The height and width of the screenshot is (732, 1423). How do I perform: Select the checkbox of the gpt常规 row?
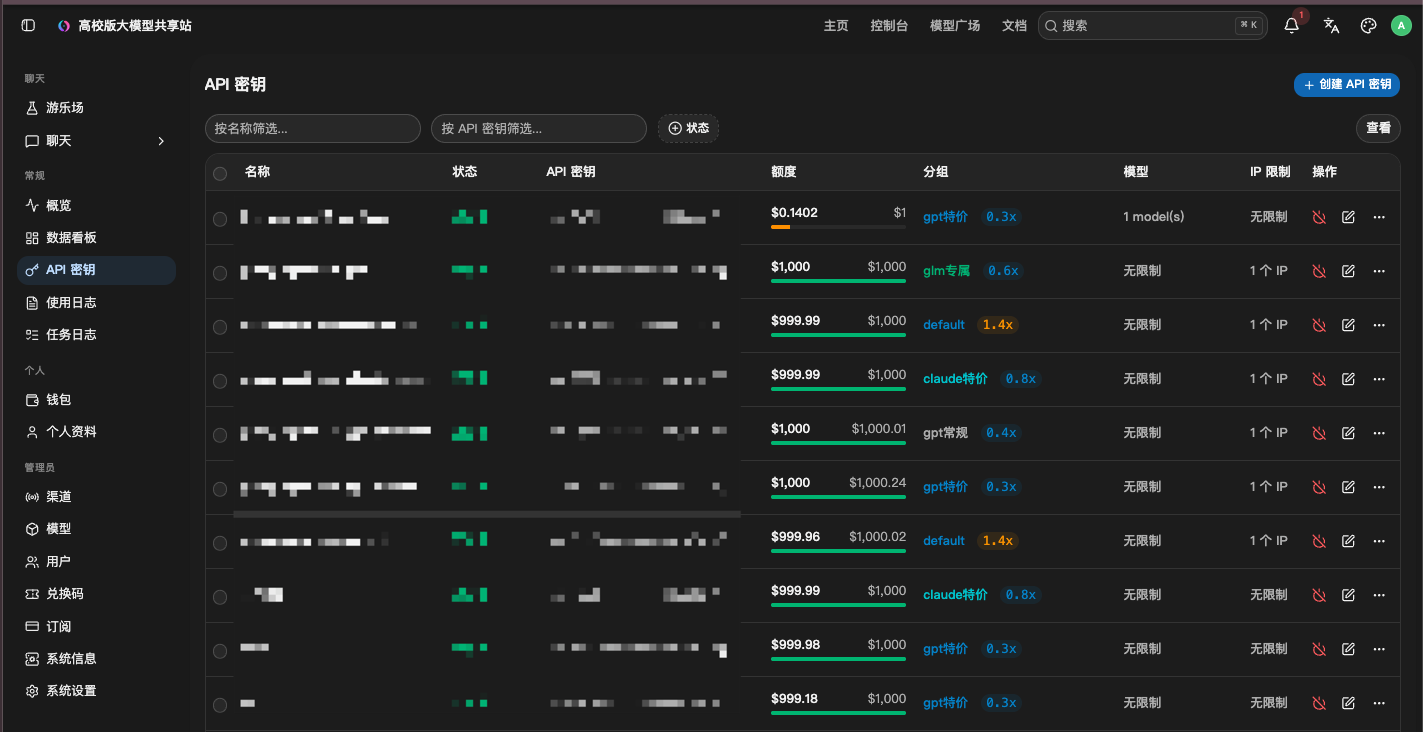pos(220,435)
